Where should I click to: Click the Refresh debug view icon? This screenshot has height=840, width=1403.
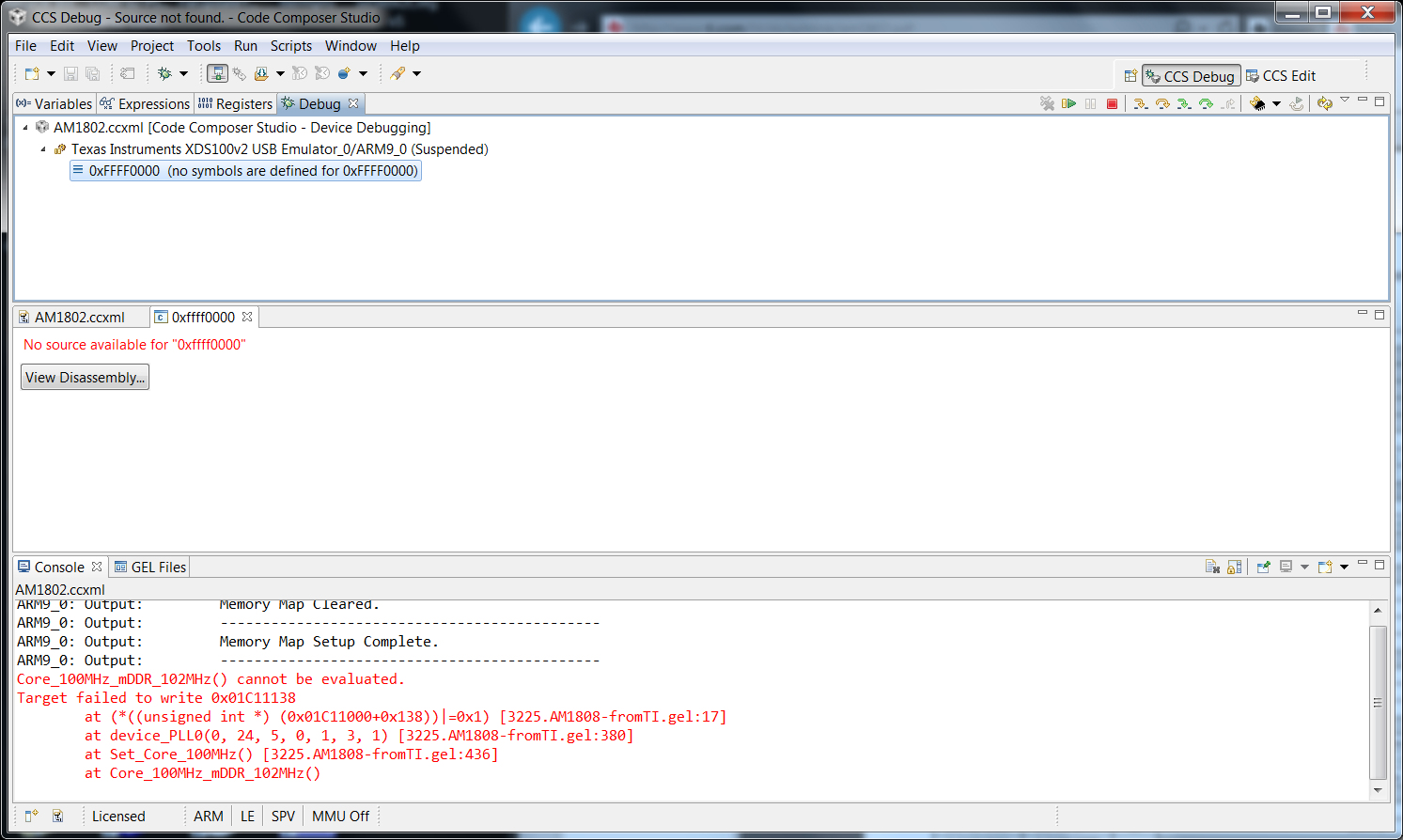1325,103
